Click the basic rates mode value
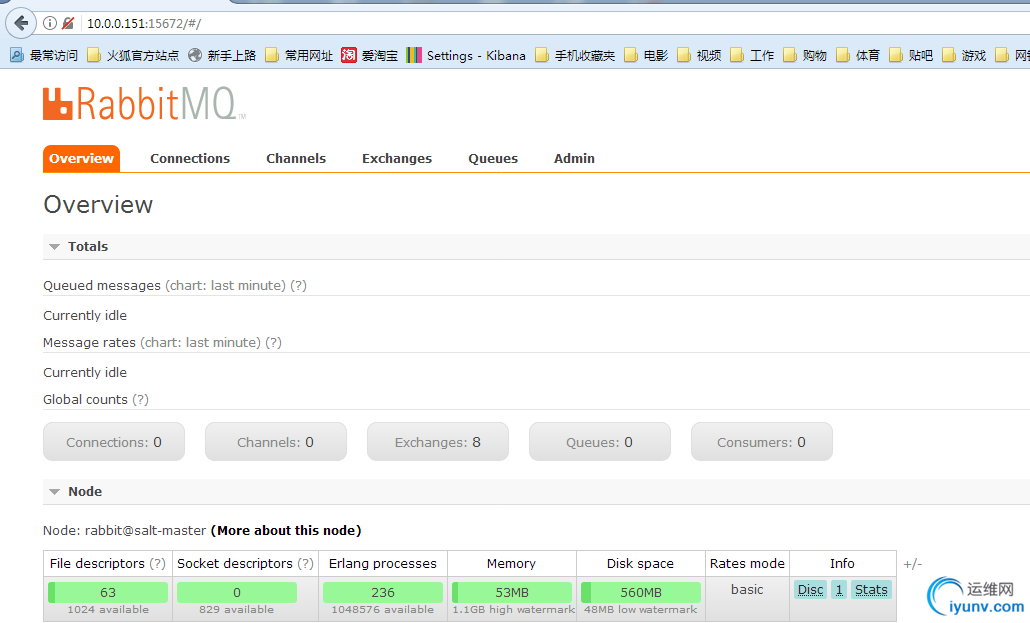Image resolution: width=1030 pixels, height=623 pixels. [x=747, y=589]
